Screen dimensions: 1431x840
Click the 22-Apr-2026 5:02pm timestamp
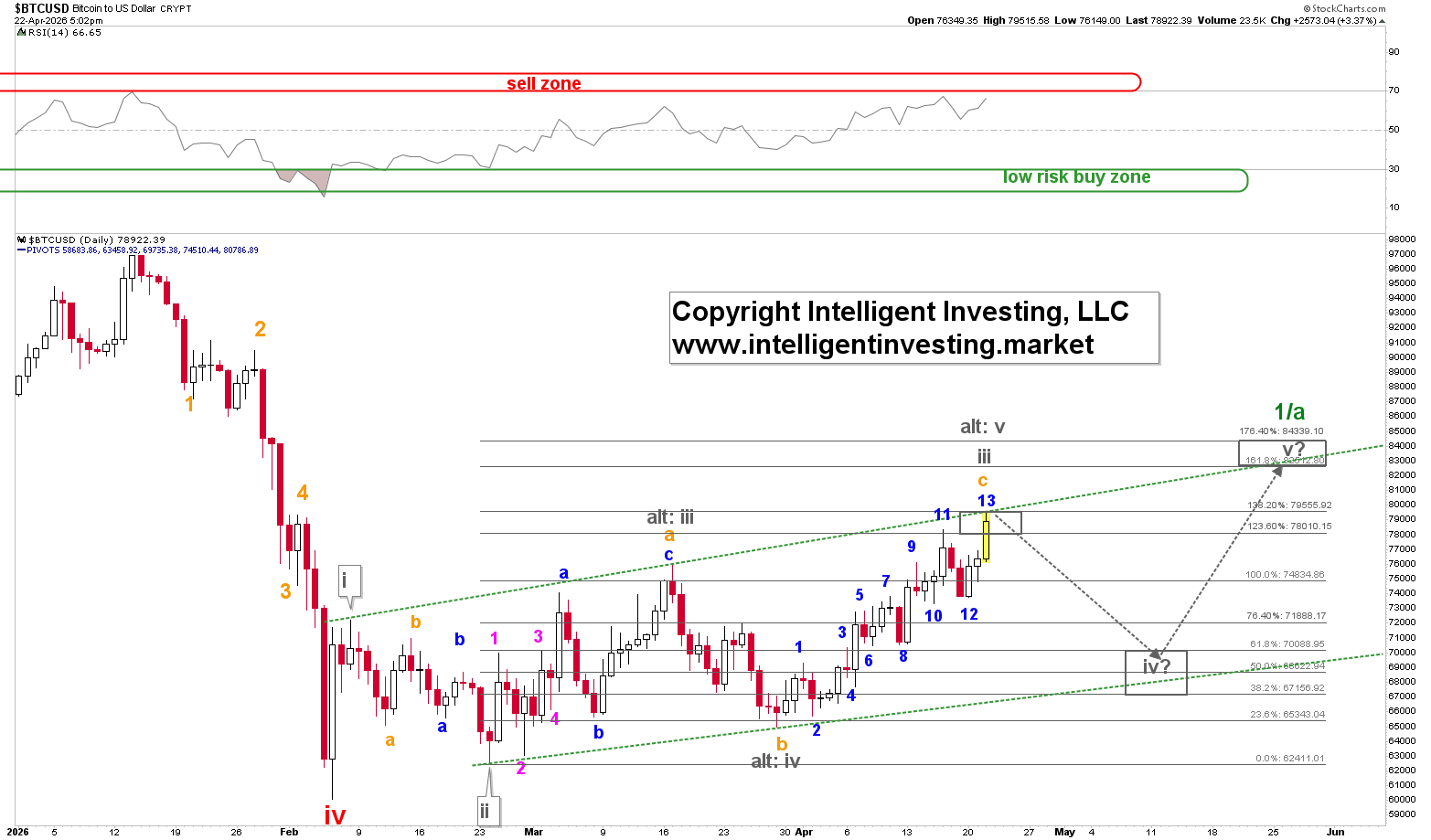59,20
